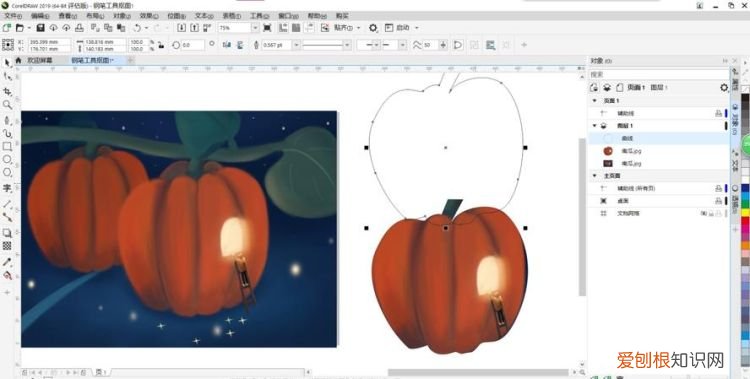Open the 编辑 menu
The height and width of the screenshot is (379, 750).
coord(40,16)
